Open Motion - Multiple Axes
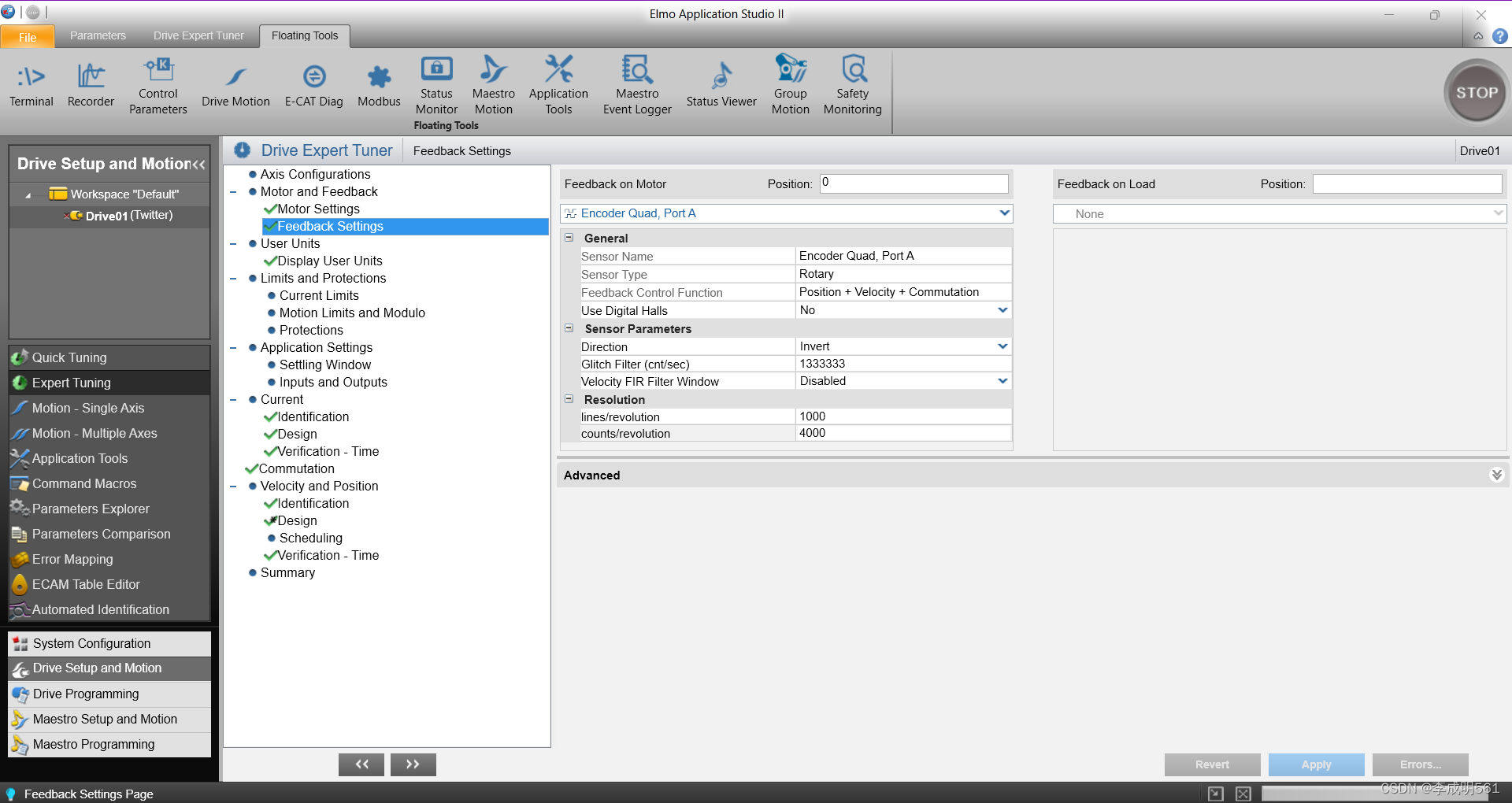 coord(109,433)
